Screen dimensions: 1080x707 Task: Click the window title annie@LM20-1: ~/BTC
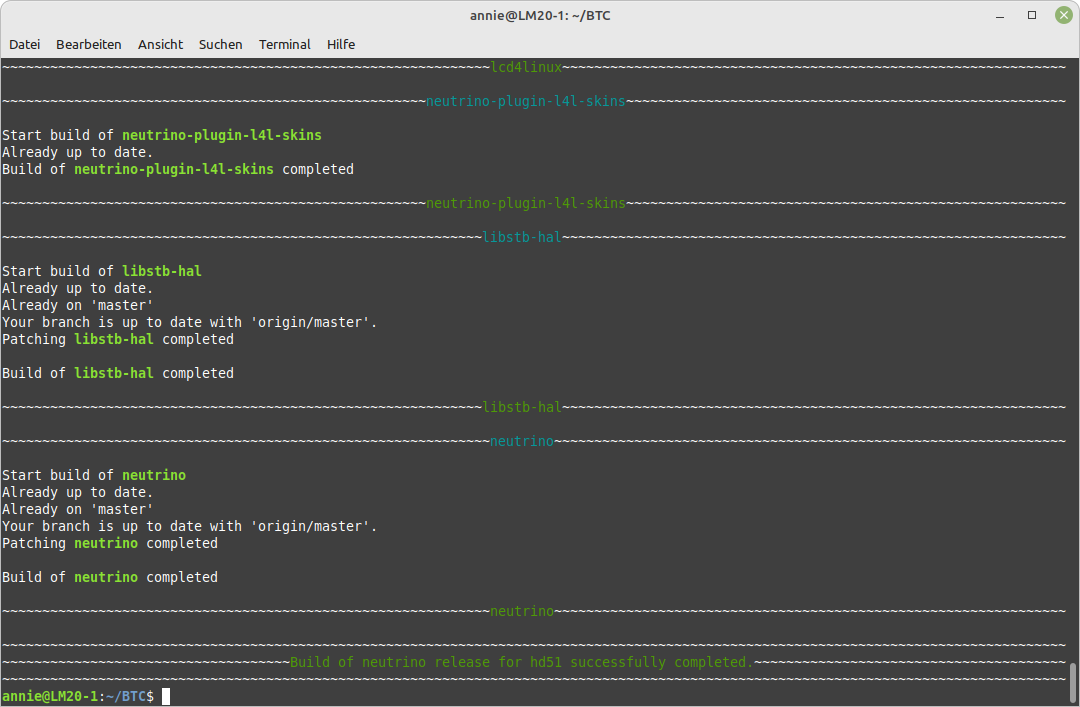539,16
